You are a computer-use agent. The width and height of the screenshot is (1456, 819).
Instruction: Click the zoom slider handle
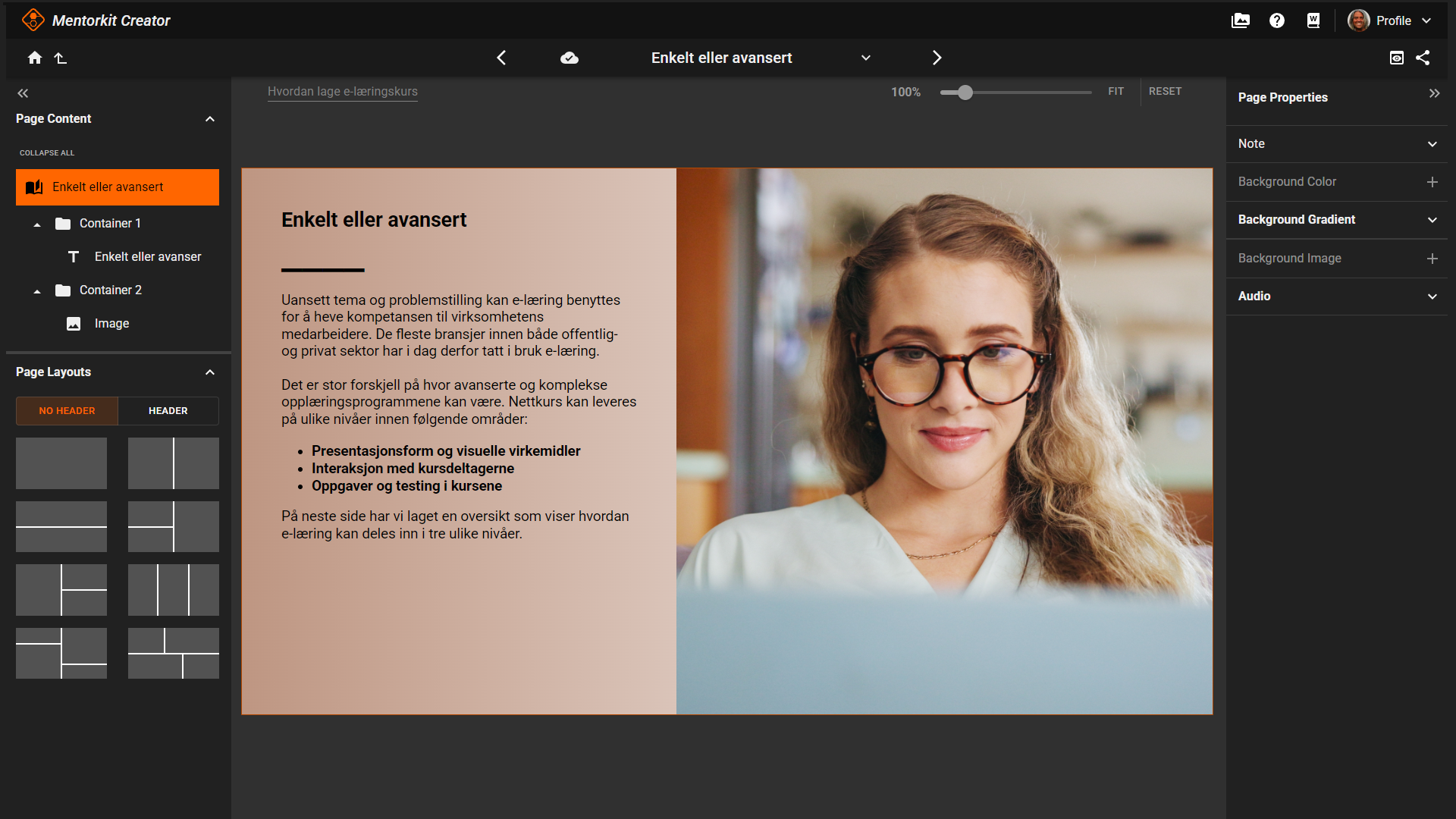point(965,93)
